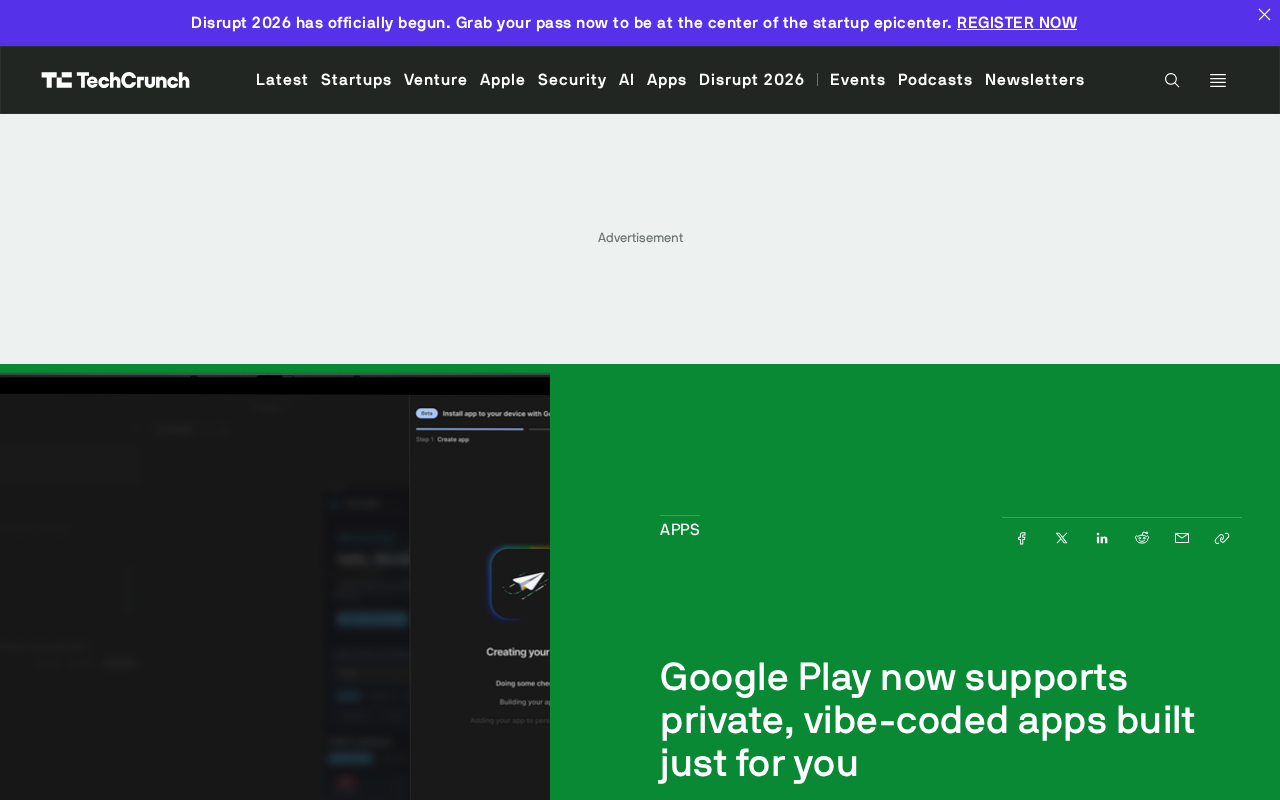This screenshot has height=800, width=1280.
Task: Copy article link icon
Action: tap(1222, 538)
